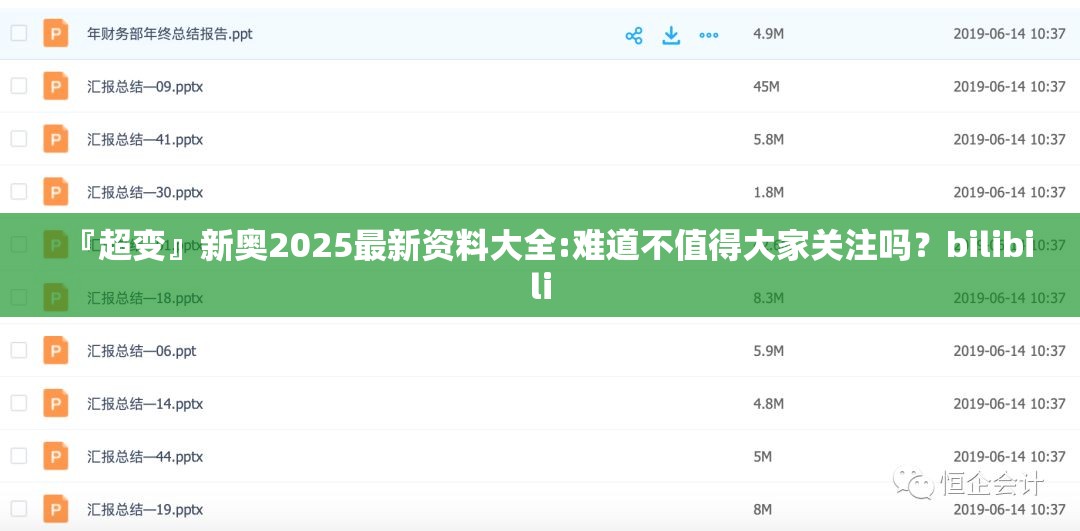Download the 年财务部年终总结报告.ppt file
This screenshot has height=531, width=1080.
tap(671, 35)
